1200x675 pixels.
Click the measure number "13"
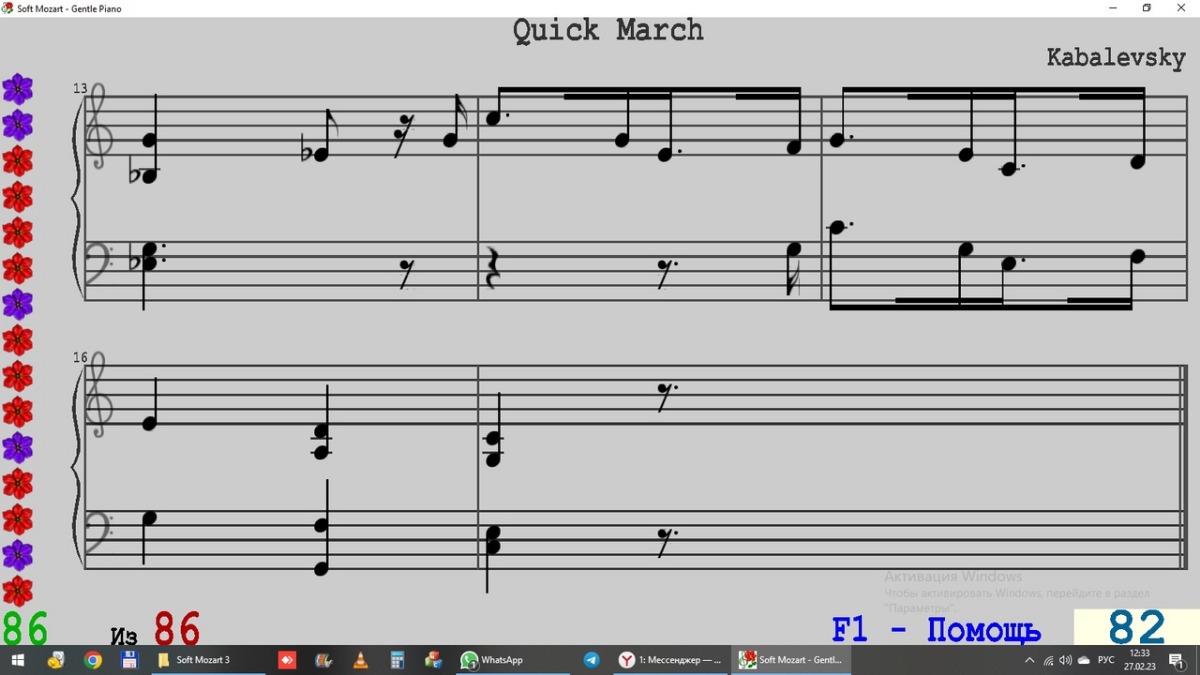click(80, 89)
